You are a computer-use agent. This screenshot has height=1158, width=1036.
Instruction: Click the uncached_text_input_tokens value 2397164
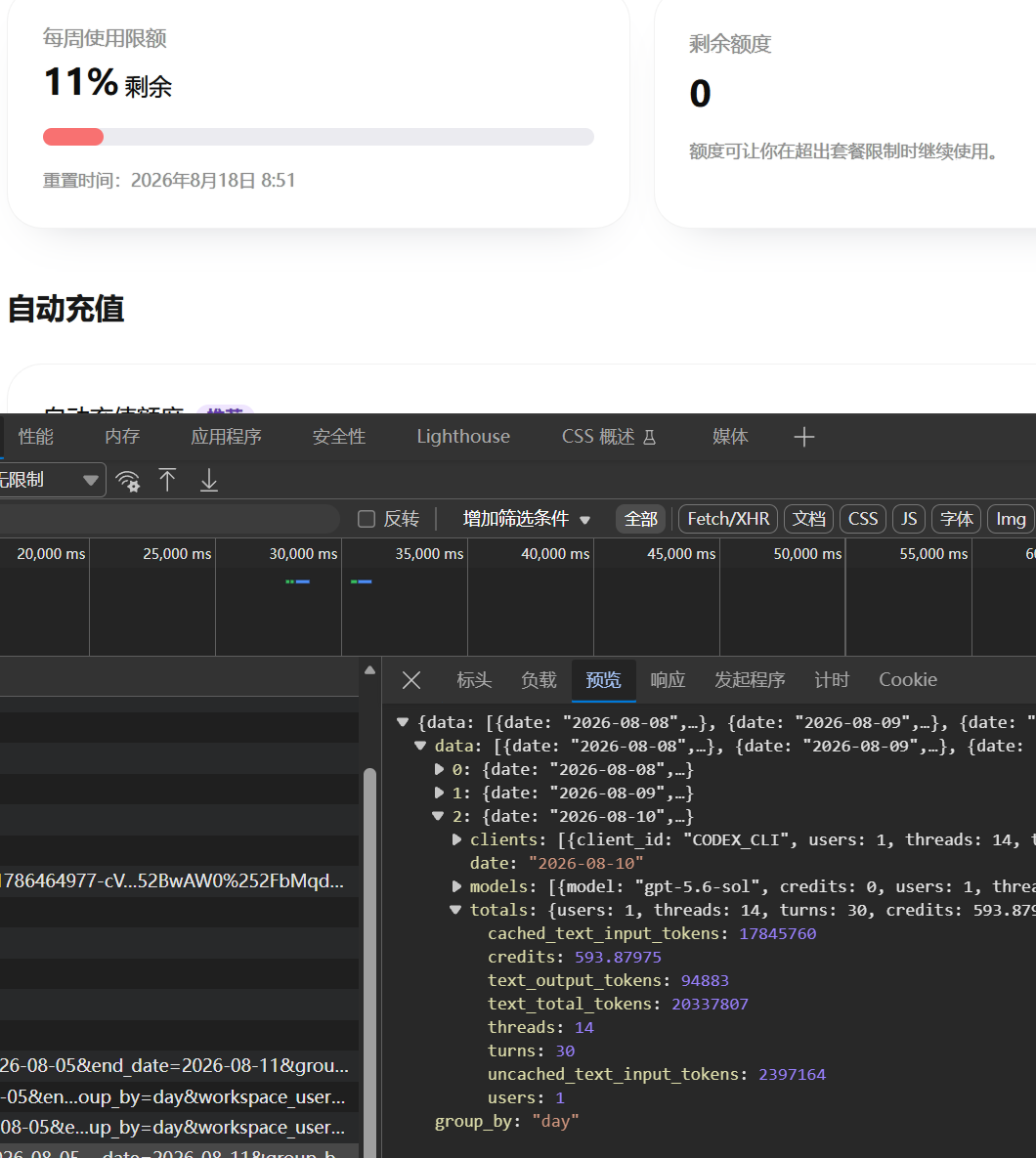pyautogui.click(x=792, y=1075)
